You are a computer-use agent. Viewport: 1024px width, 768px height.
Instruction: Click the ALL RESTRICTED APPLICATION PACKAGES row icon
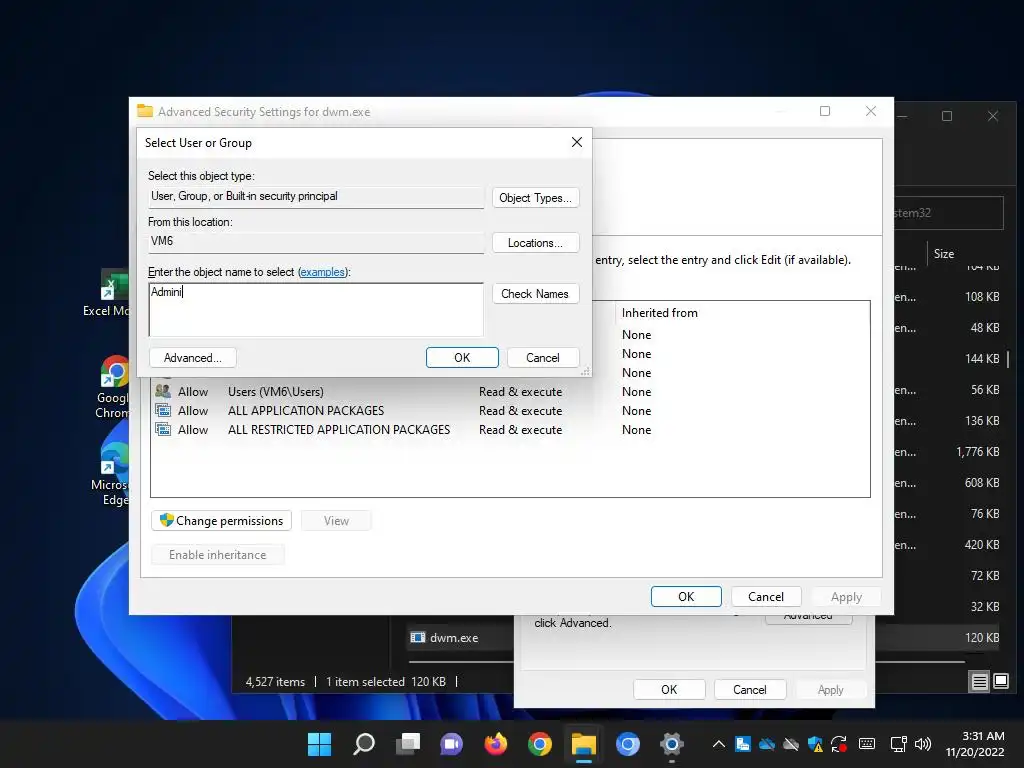(163, 429)
